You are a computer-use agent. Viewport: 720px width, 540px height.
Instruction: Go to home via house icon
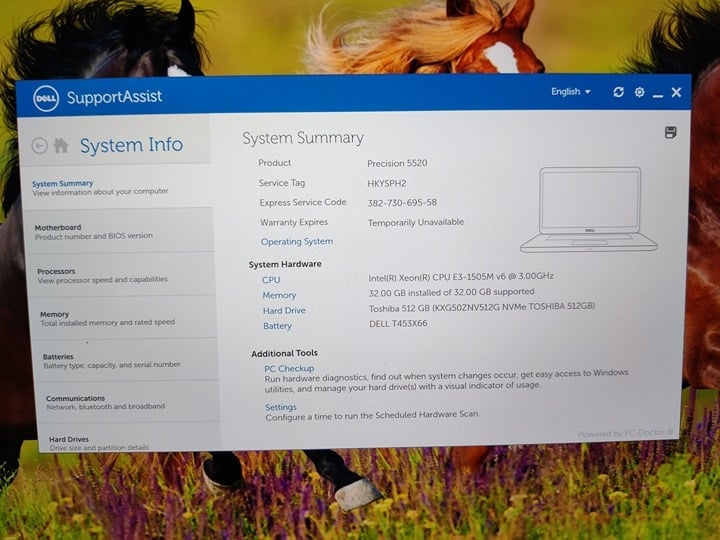coord(61,145)
